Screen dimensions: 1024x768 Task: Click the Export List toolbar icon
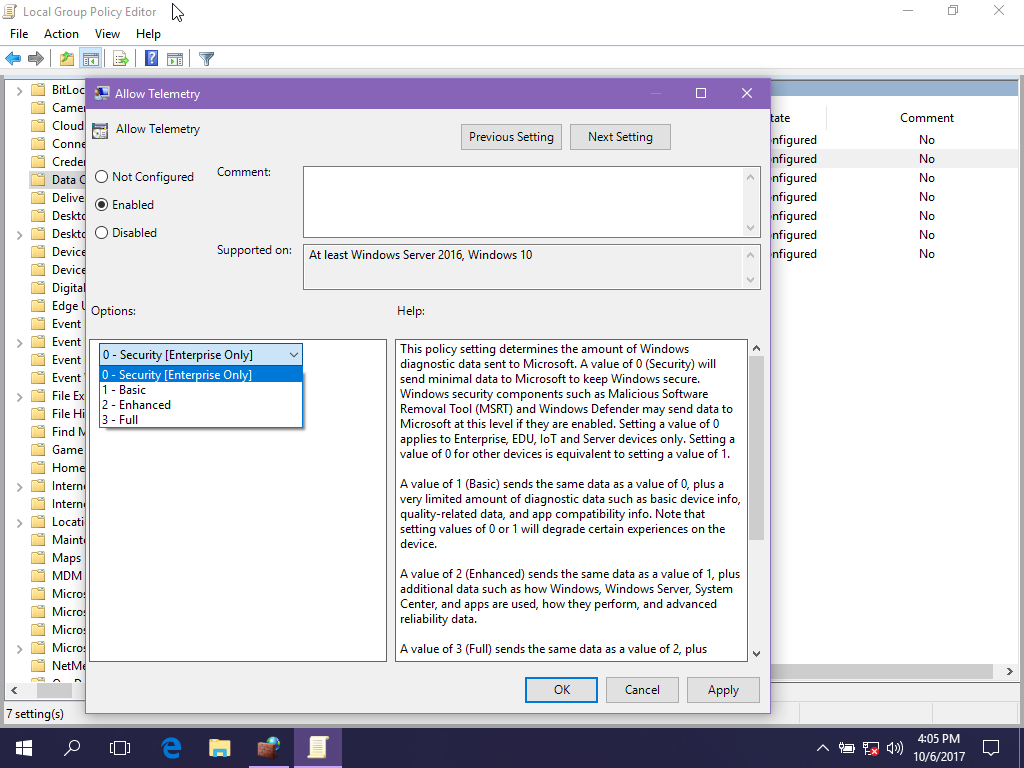click(x=121, y=59)
